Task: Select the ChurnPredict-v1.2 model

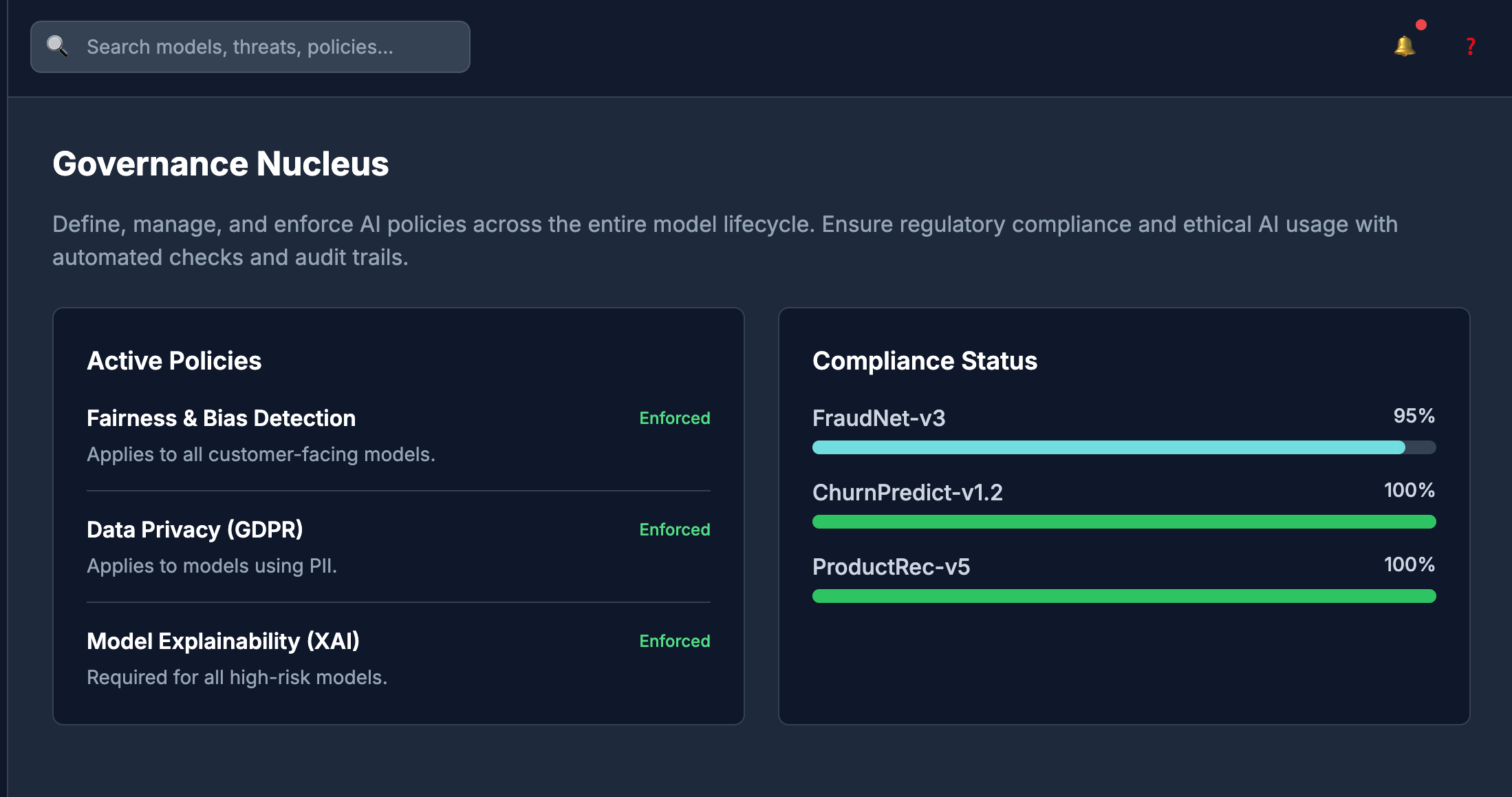Action: point(909,493)
